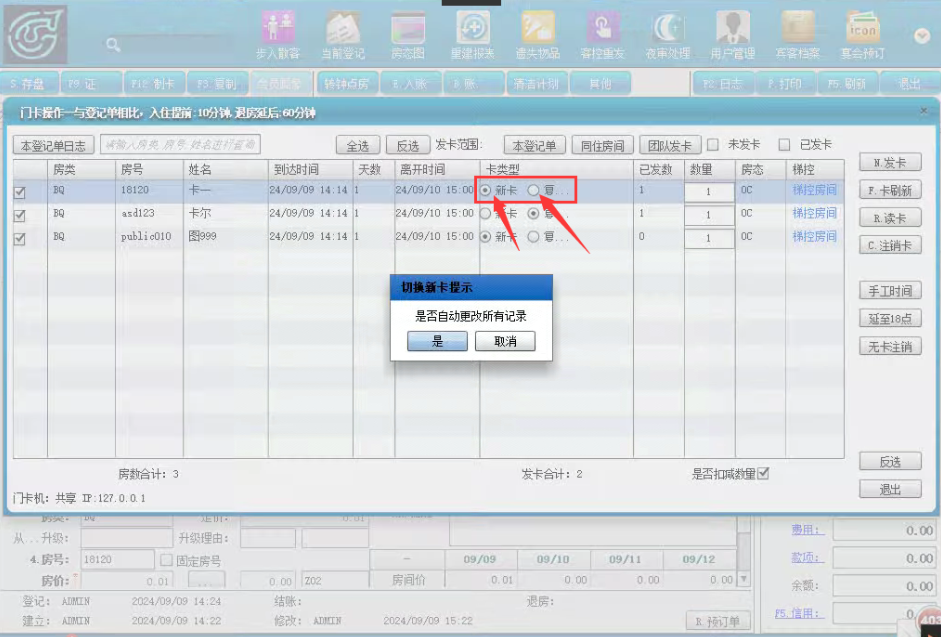Open the 当前登记 icon in main toolbar
Image resolution: width=941 pixels, height=637 pixels.
[x=343, y=35]
